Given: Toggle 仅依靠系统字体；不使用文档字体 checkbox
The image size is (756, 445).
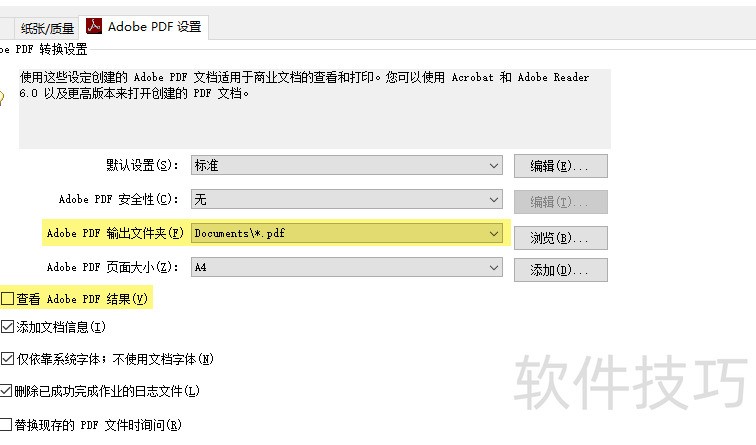Looking at the screenshot, I should point(8,358).
